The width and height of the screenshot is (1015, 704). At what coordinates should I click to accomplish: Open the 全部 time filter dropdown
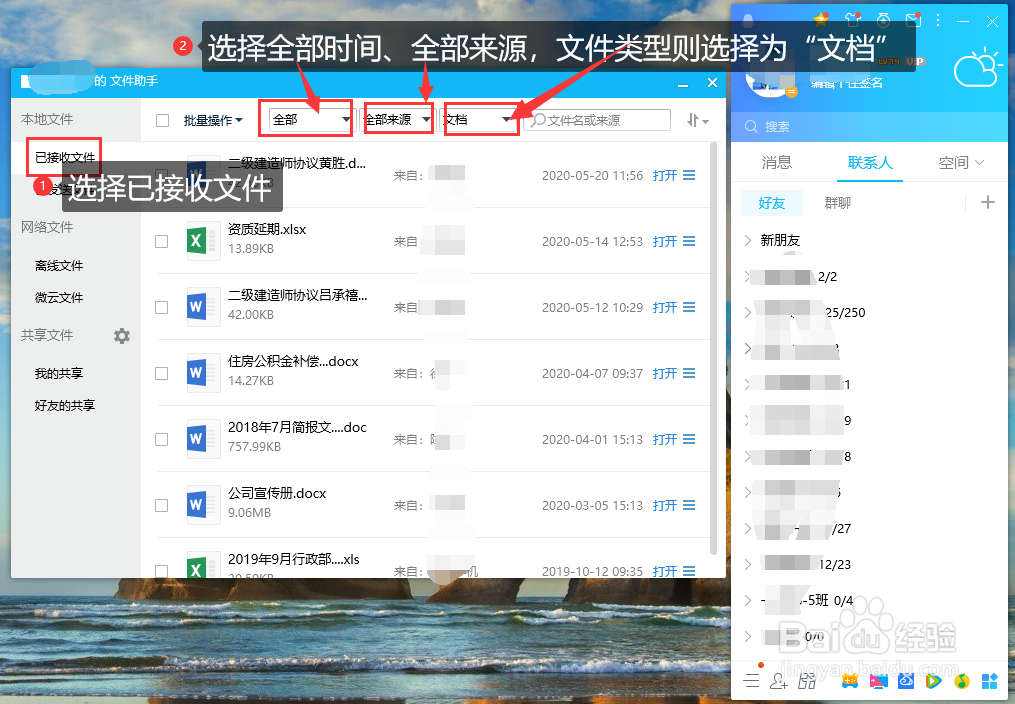[312, 119]
